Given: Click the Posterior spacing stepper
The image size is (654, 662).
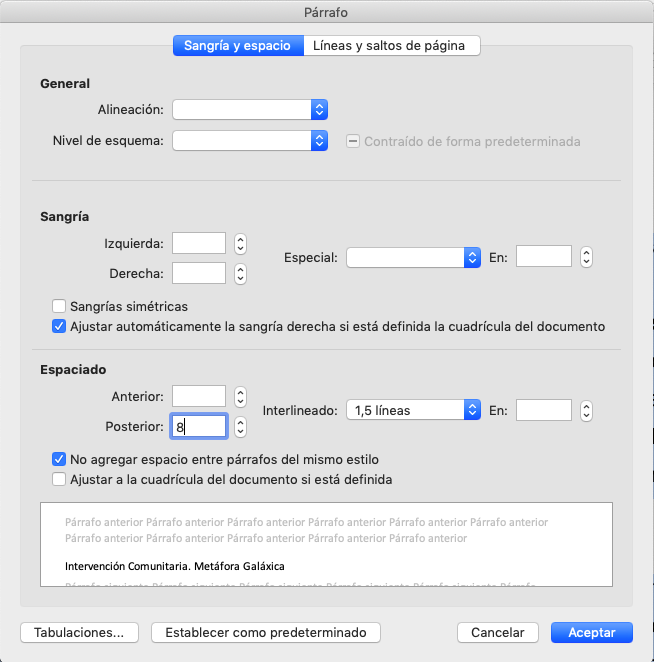Looking at the screenshot, I should pos(240,427).
